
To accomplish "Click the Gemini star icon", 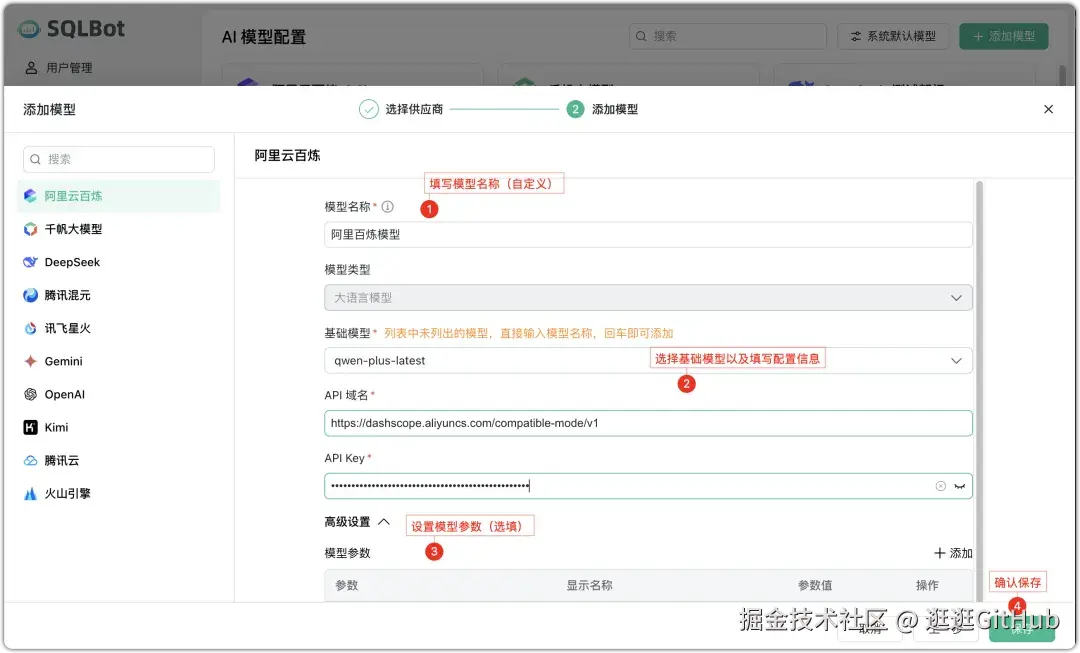I will [30, 361].
